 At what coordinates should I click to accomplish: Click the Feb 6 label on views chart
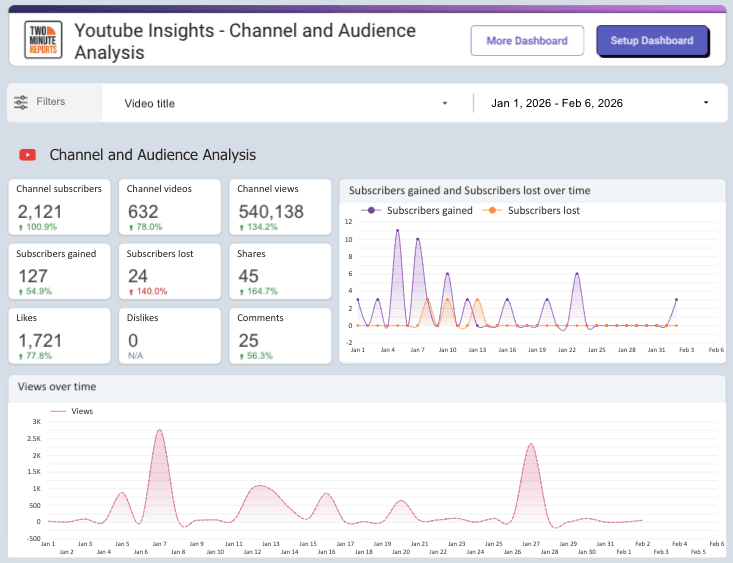(x=717, y=544)
